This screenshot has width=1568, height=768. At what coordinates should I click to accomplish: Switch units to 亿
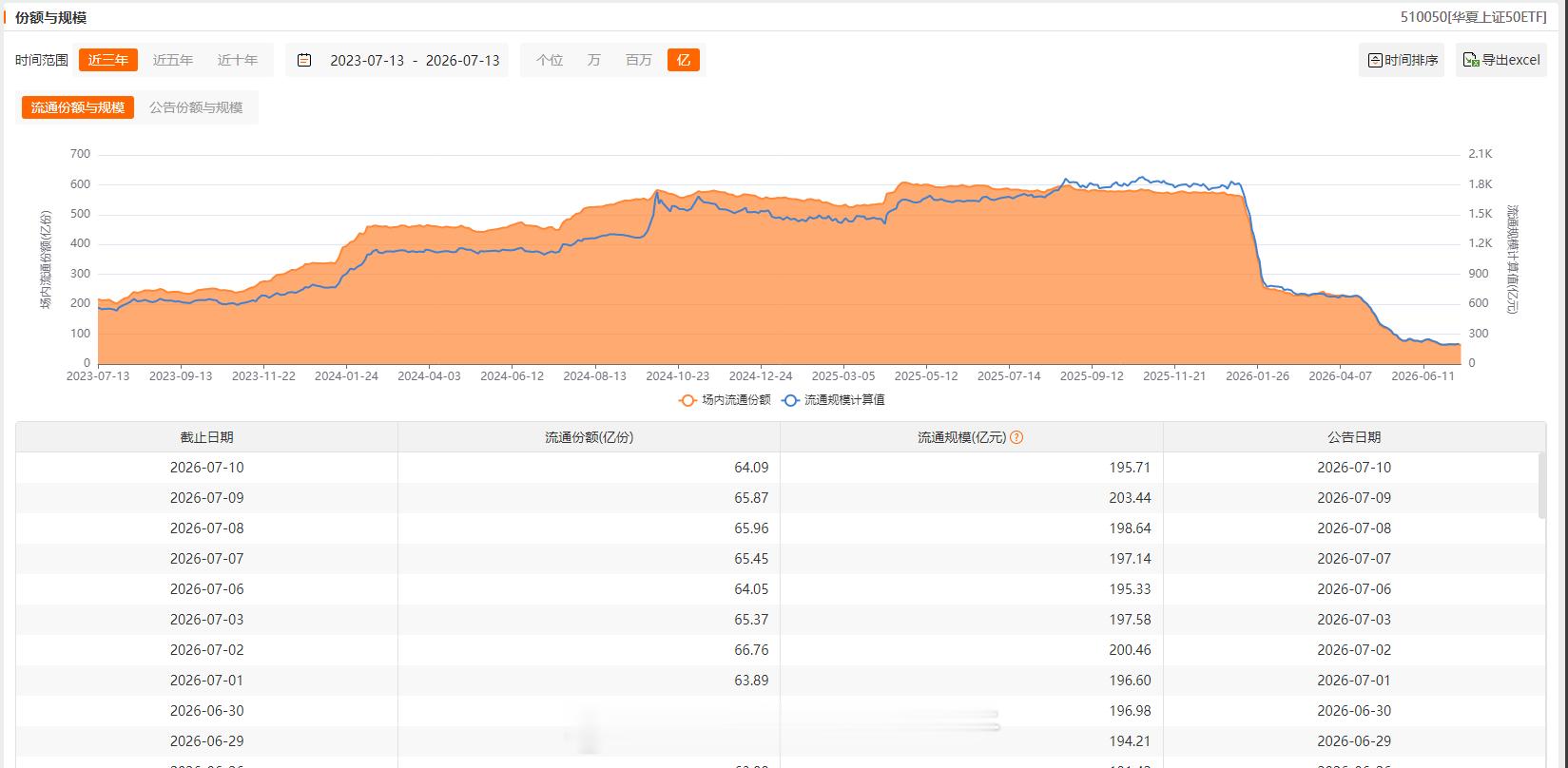click(684, 60)
